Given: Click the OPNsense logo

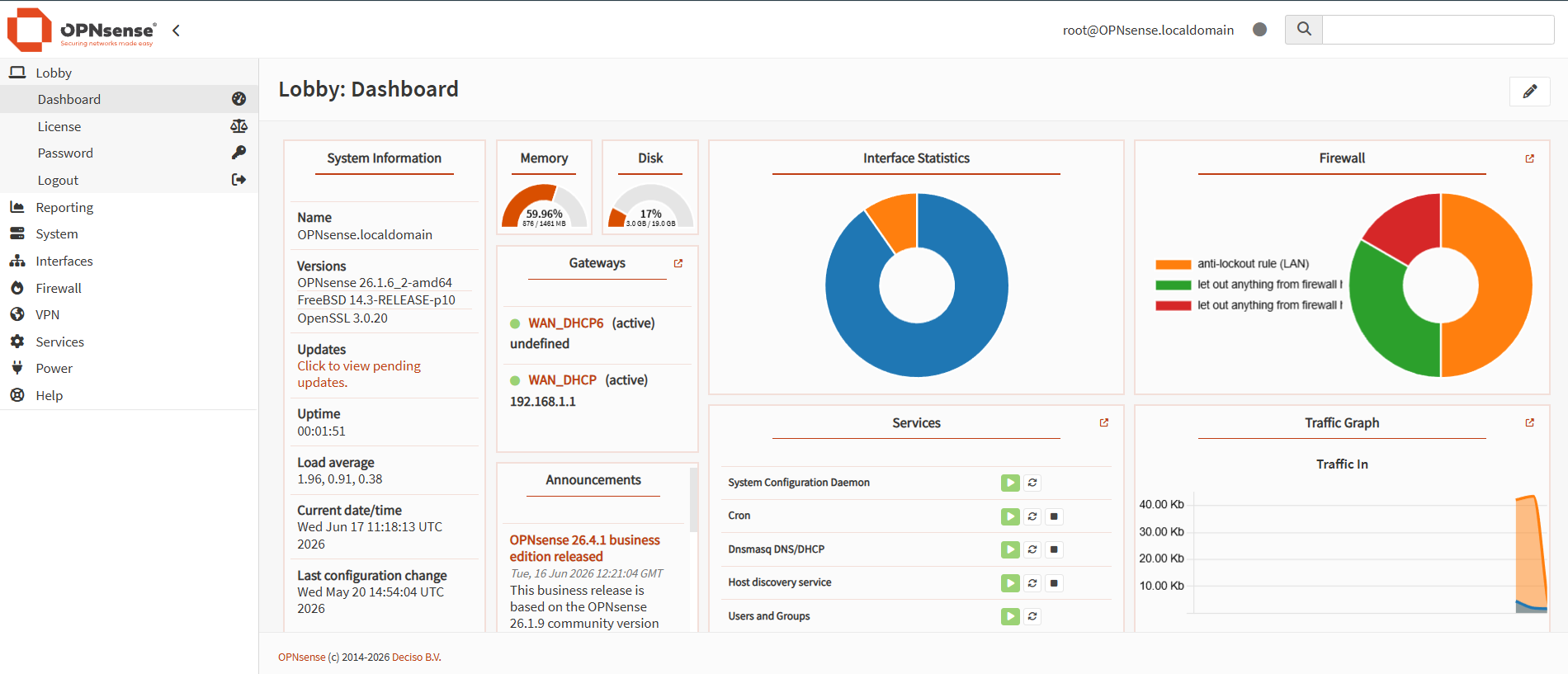Looking at the screenshot, I should (x=81, y=30).
